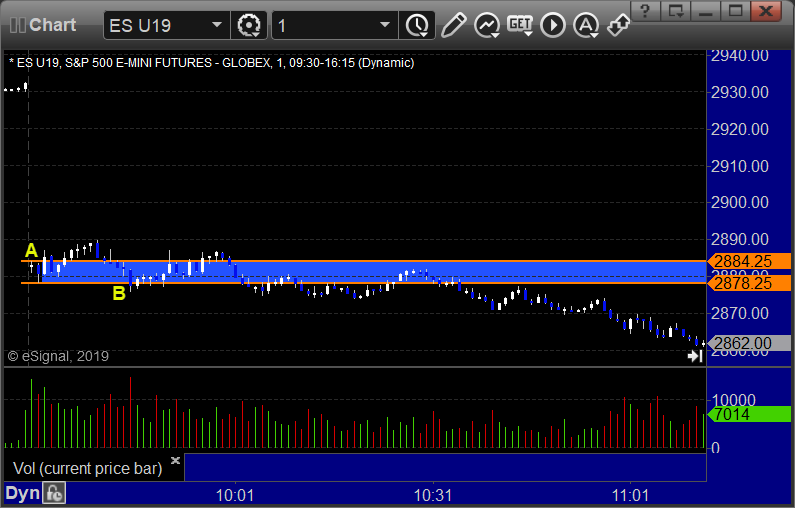Click the Dyn dynamic mode label

coord(22,493)
